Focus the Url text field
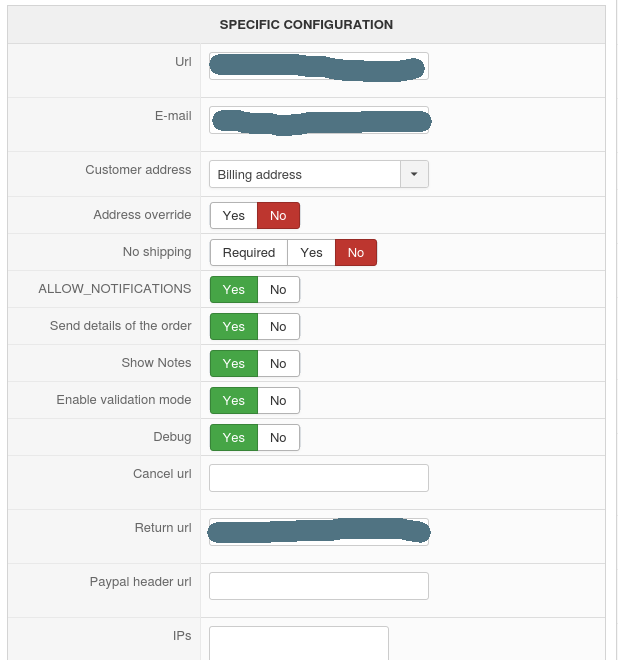Screen dimensions: 618x660 [319, 67]
